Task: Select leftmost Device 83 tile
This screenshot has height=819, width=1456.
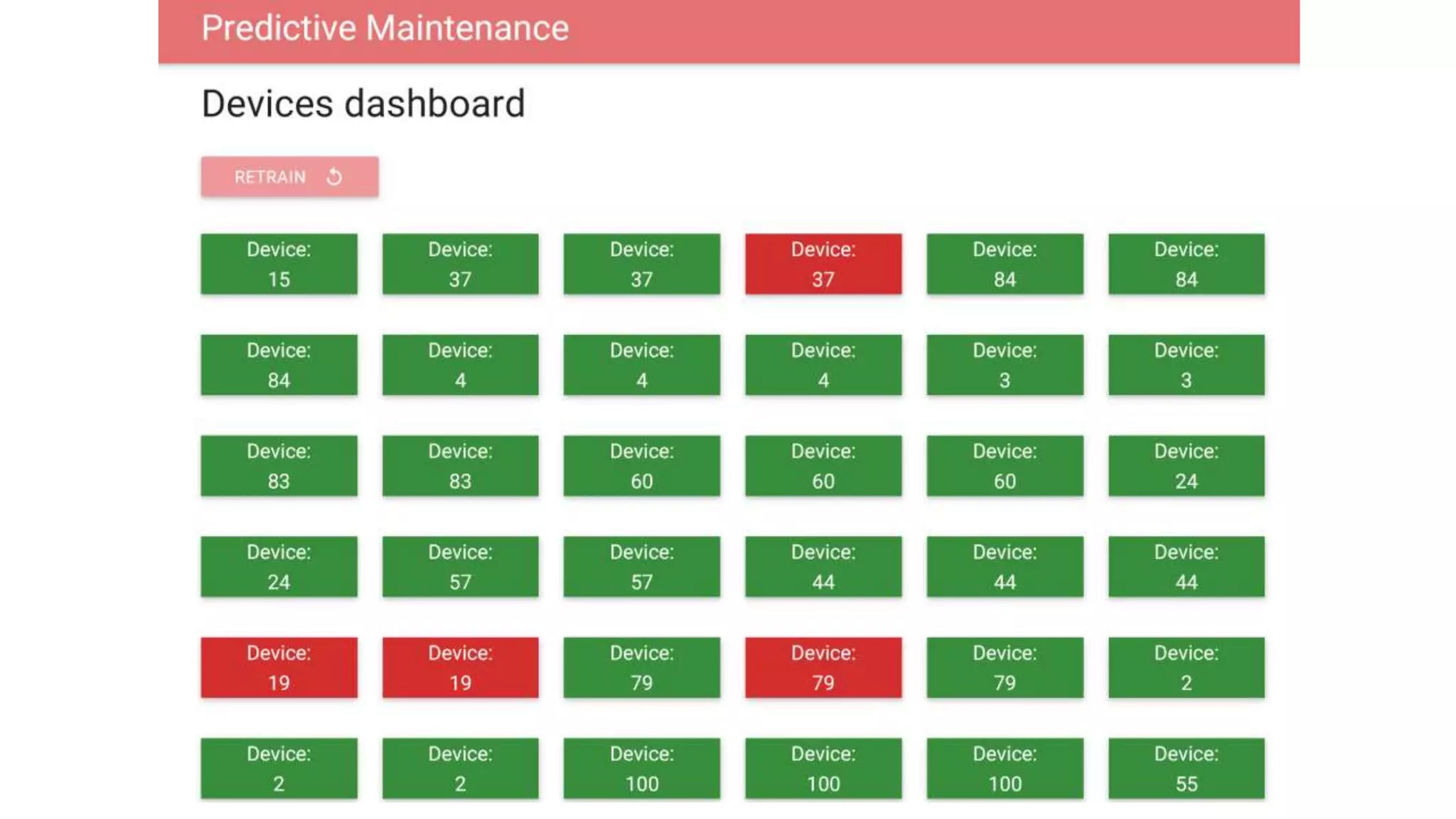Action: [279, 466]
